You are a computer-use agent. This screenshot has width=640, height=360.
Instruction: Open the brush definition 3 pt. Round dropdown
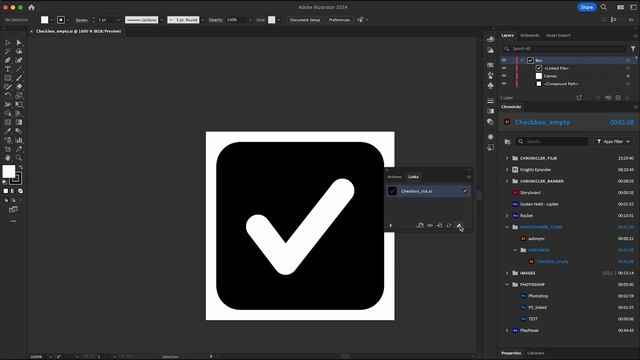(x=202, y=20)
